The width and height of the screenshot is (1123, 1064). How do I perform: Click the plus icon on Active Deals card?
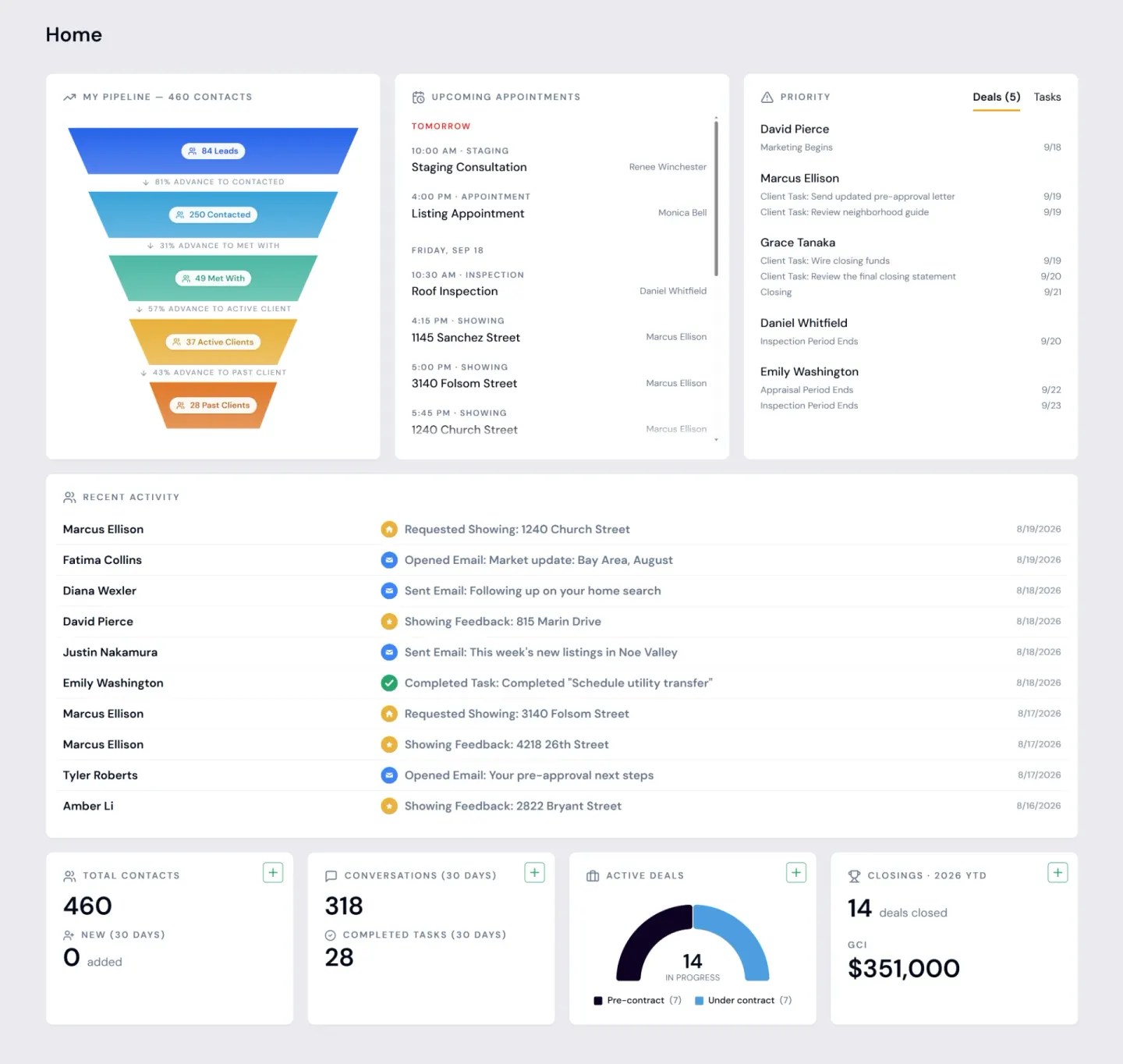pos(796,873)
